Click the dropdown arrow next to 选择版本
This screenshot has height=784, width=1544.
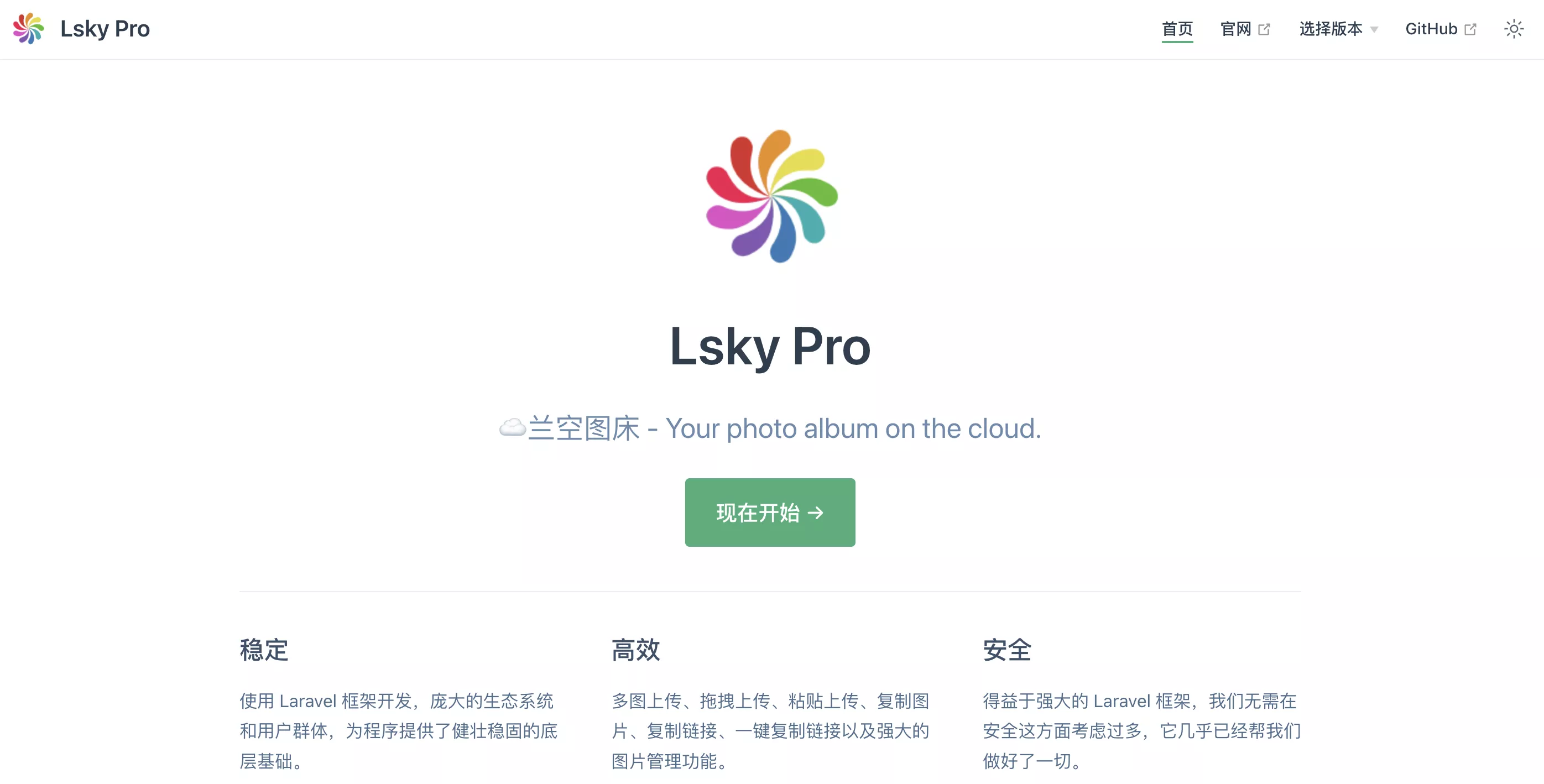1374,29
